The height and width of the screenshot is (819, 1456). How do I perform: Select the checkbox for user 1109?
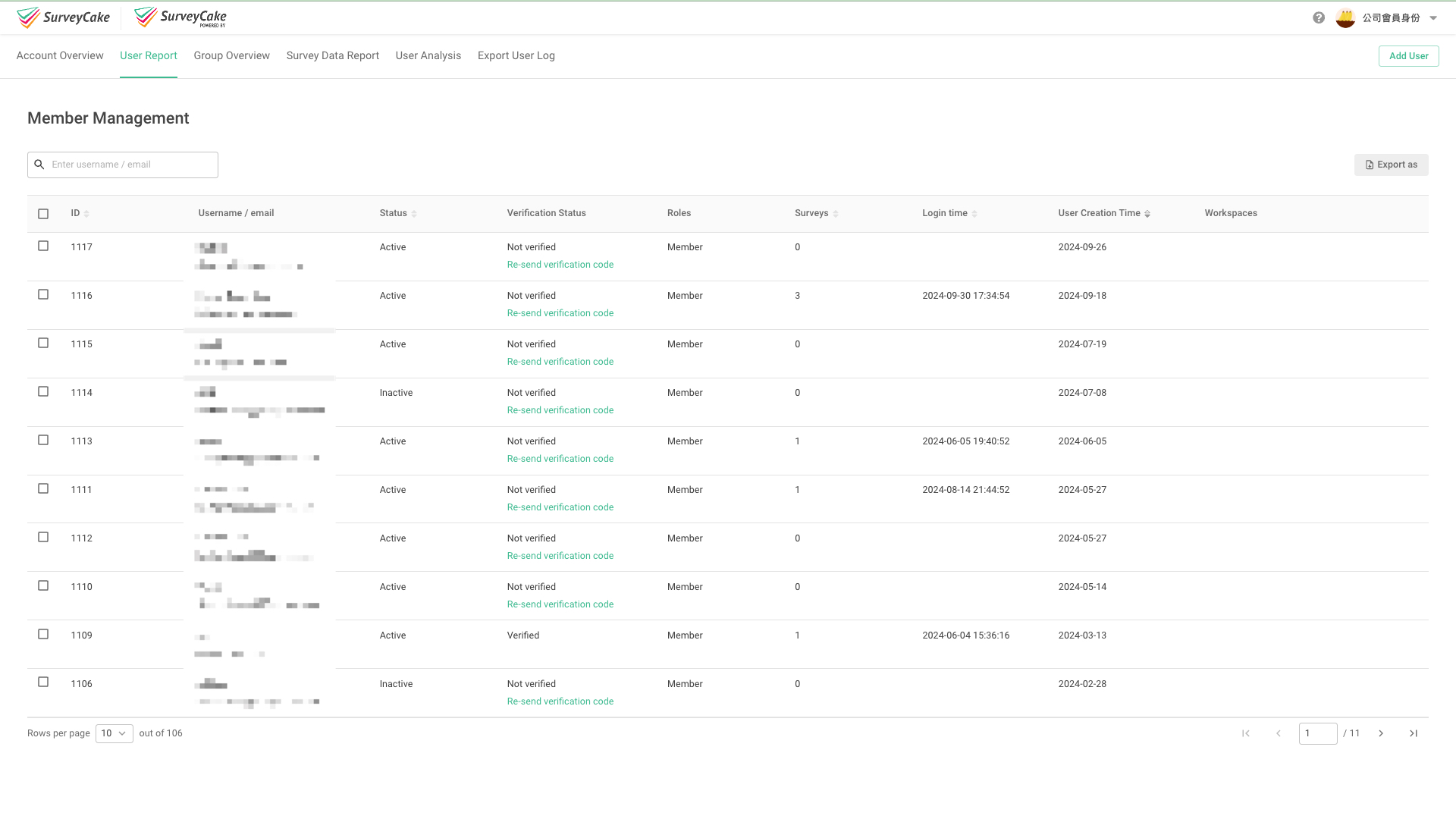pyautogui.click(x=43, y=635)
